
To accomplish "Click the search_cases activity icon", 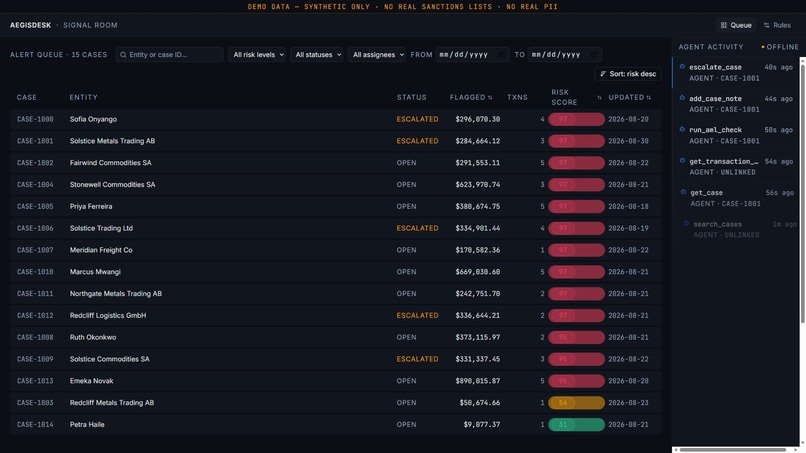I will tap(686, 223).
